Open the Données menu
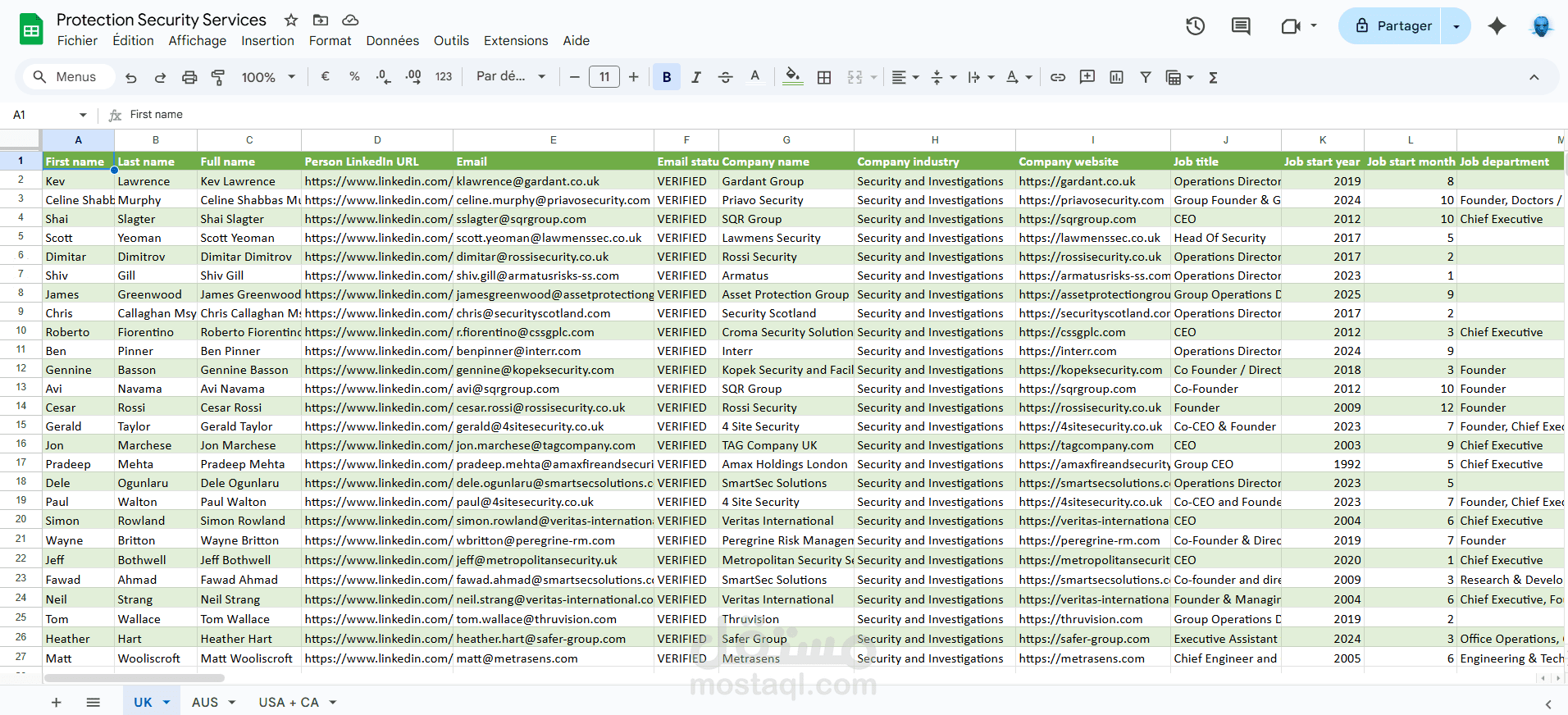The image size is (1568, 715). (x=392, y=40)
